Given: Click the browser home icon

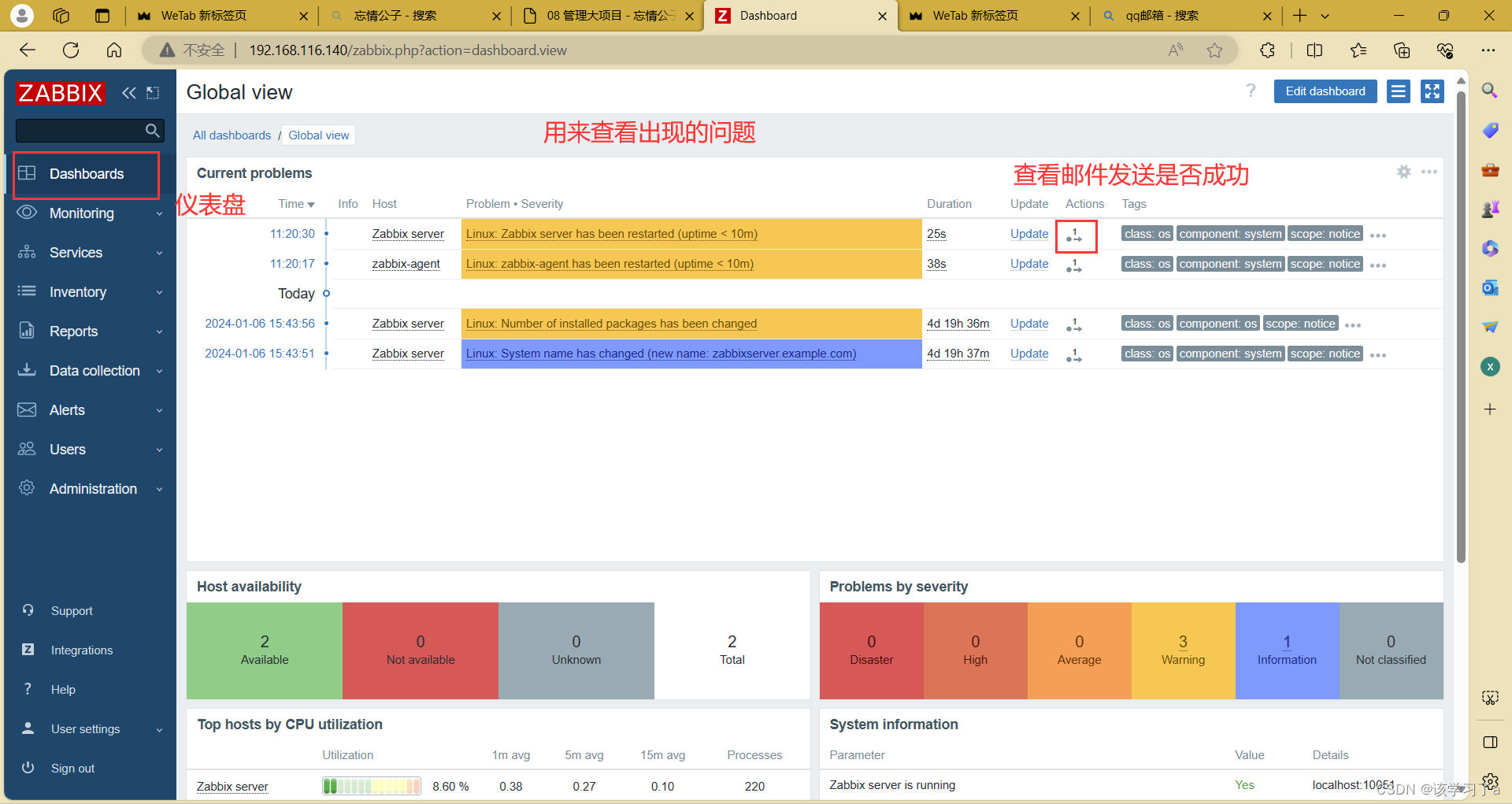Looking at the screenshot, I should pos(114,50).
